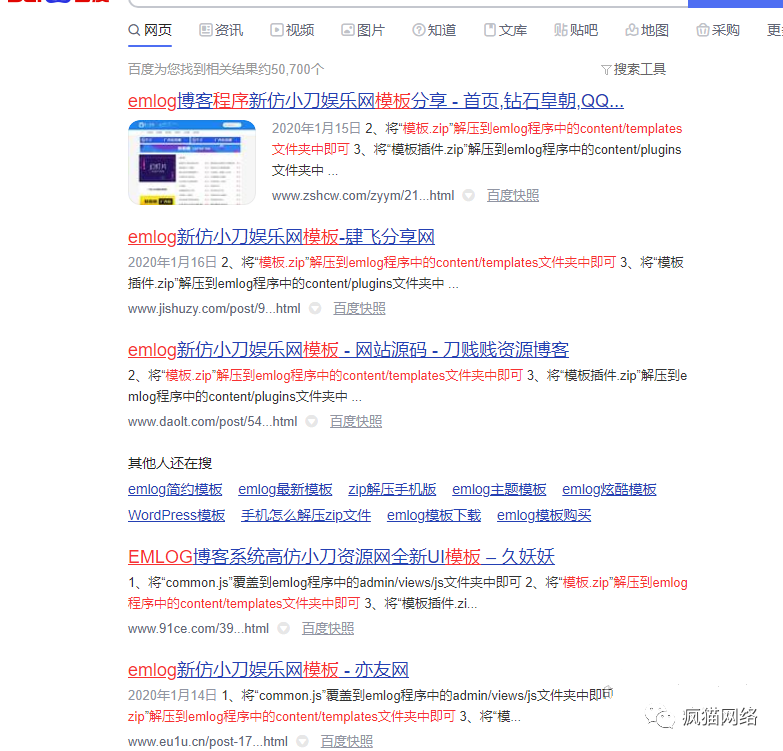
Task: Open result '刀贱贱资源博客' link
Action: (x=349, y=350)
